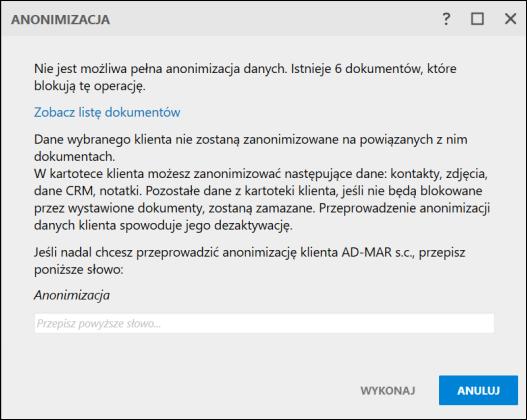Click the "Dane wybranego klienta" paragraph

pos(250,148)
